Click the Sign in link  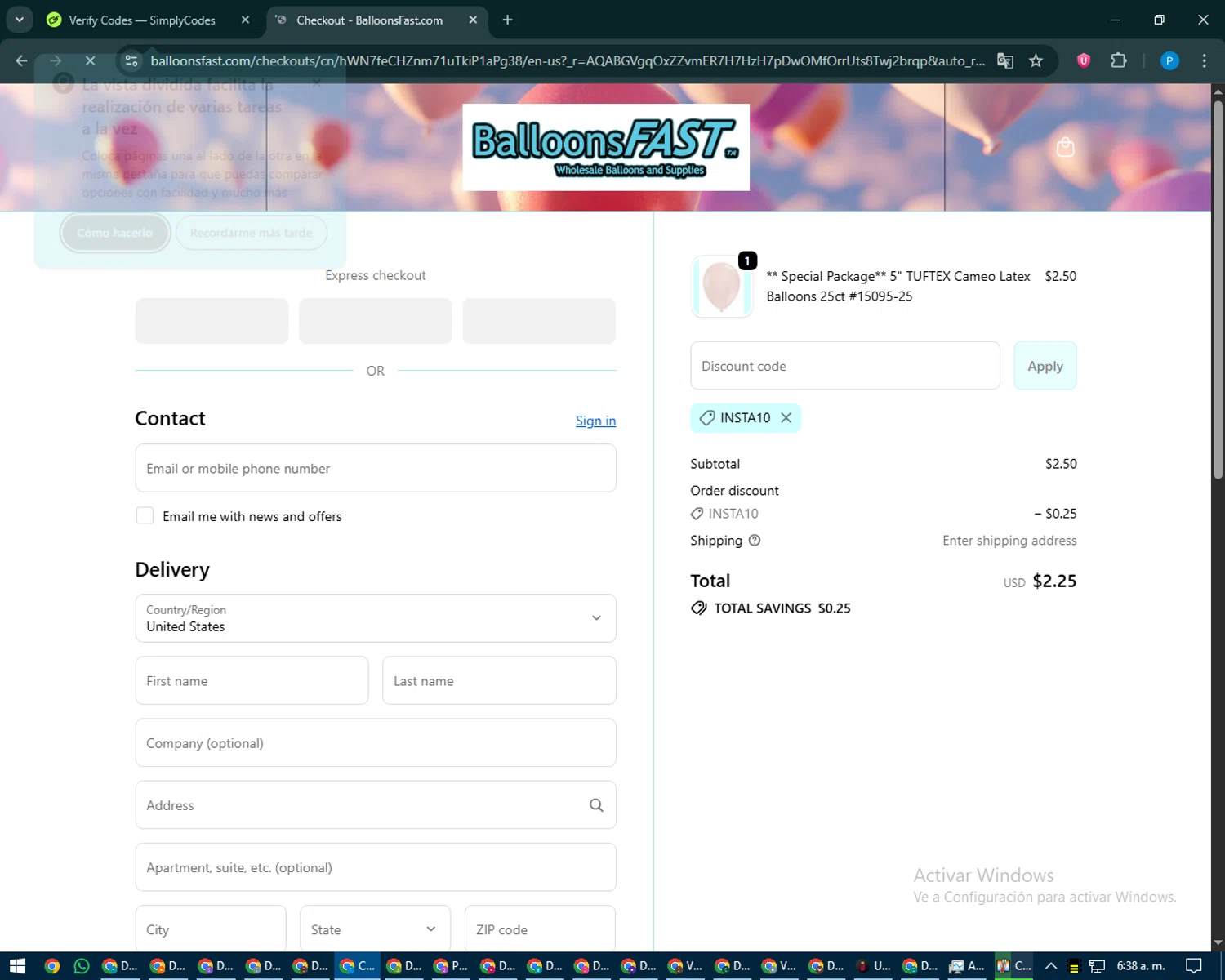(595, 421)
